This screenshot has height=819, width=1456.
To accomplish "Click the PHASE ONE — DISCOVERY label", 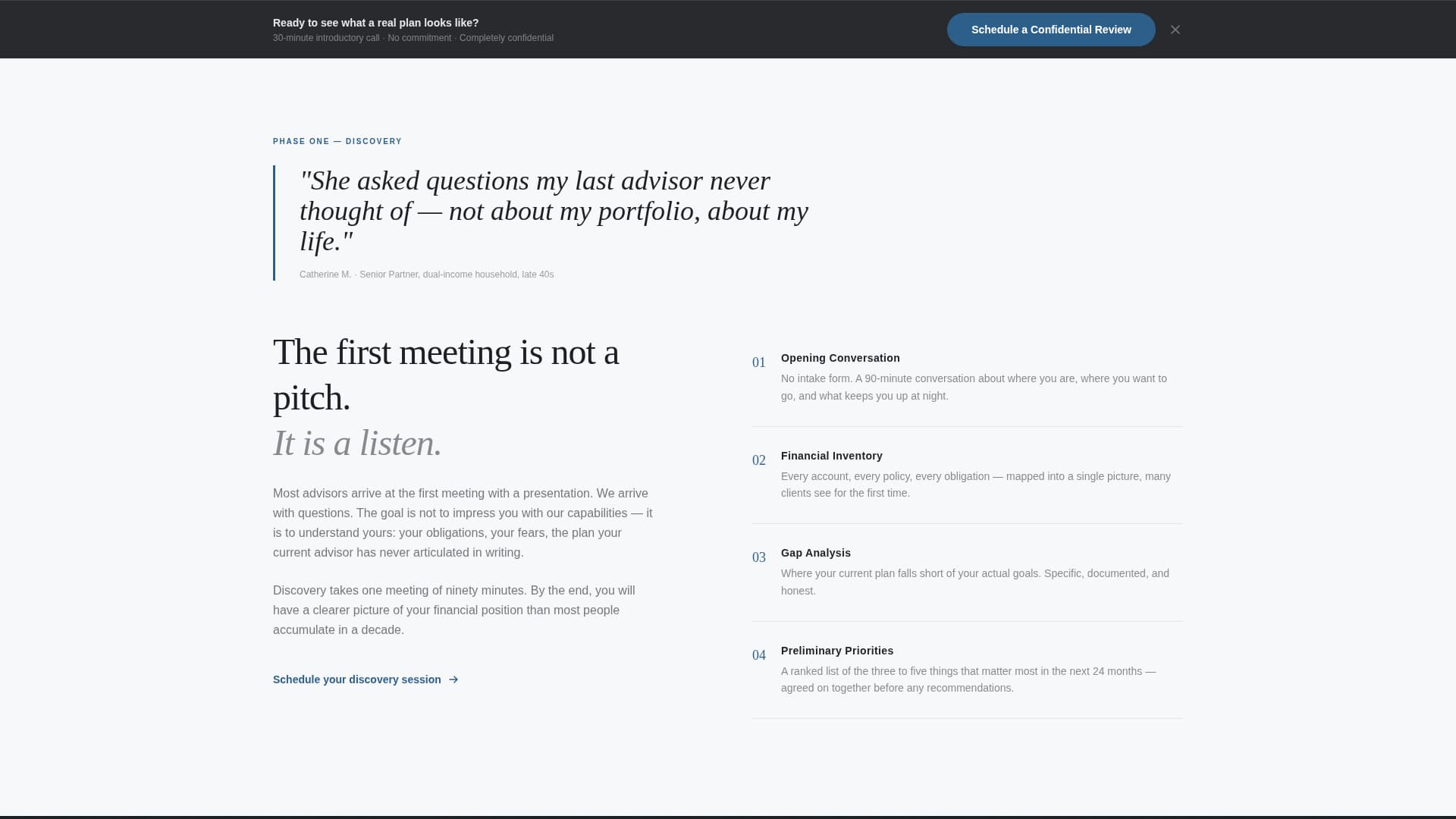I will pyautogui.click(x=337, y=141).
